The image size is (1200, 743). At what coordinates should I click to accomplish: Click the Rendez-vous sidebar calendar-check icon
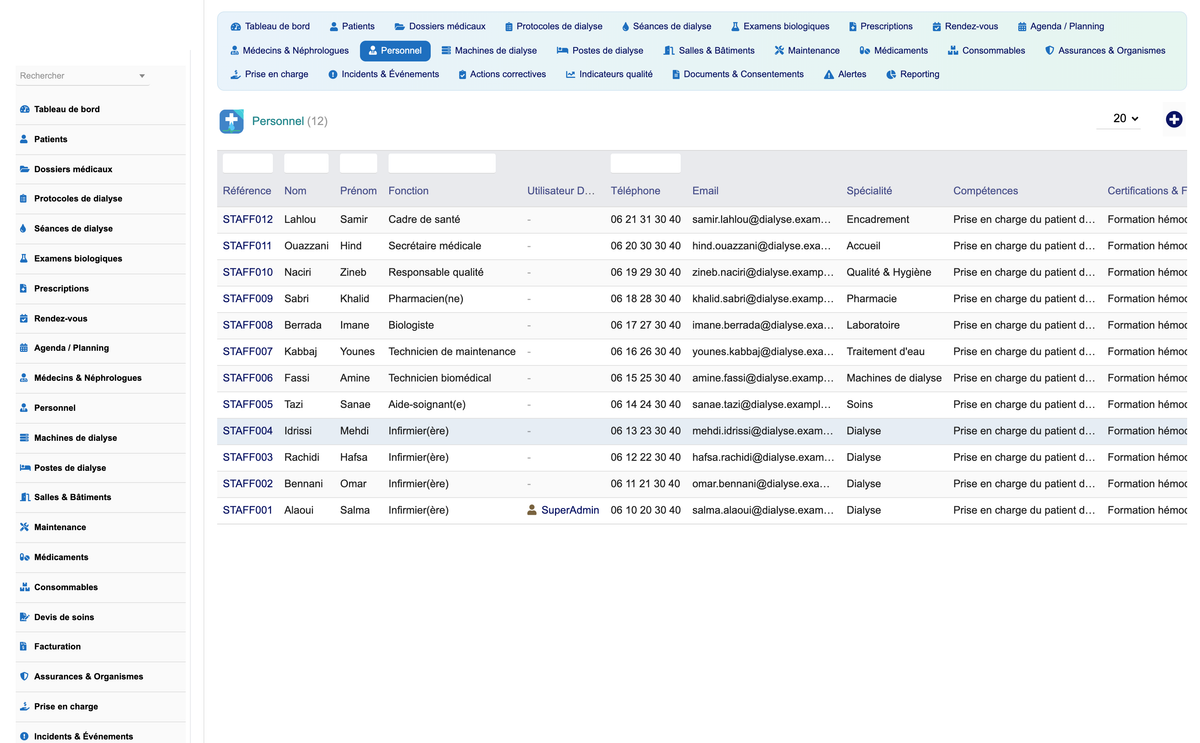pos(24,318)
